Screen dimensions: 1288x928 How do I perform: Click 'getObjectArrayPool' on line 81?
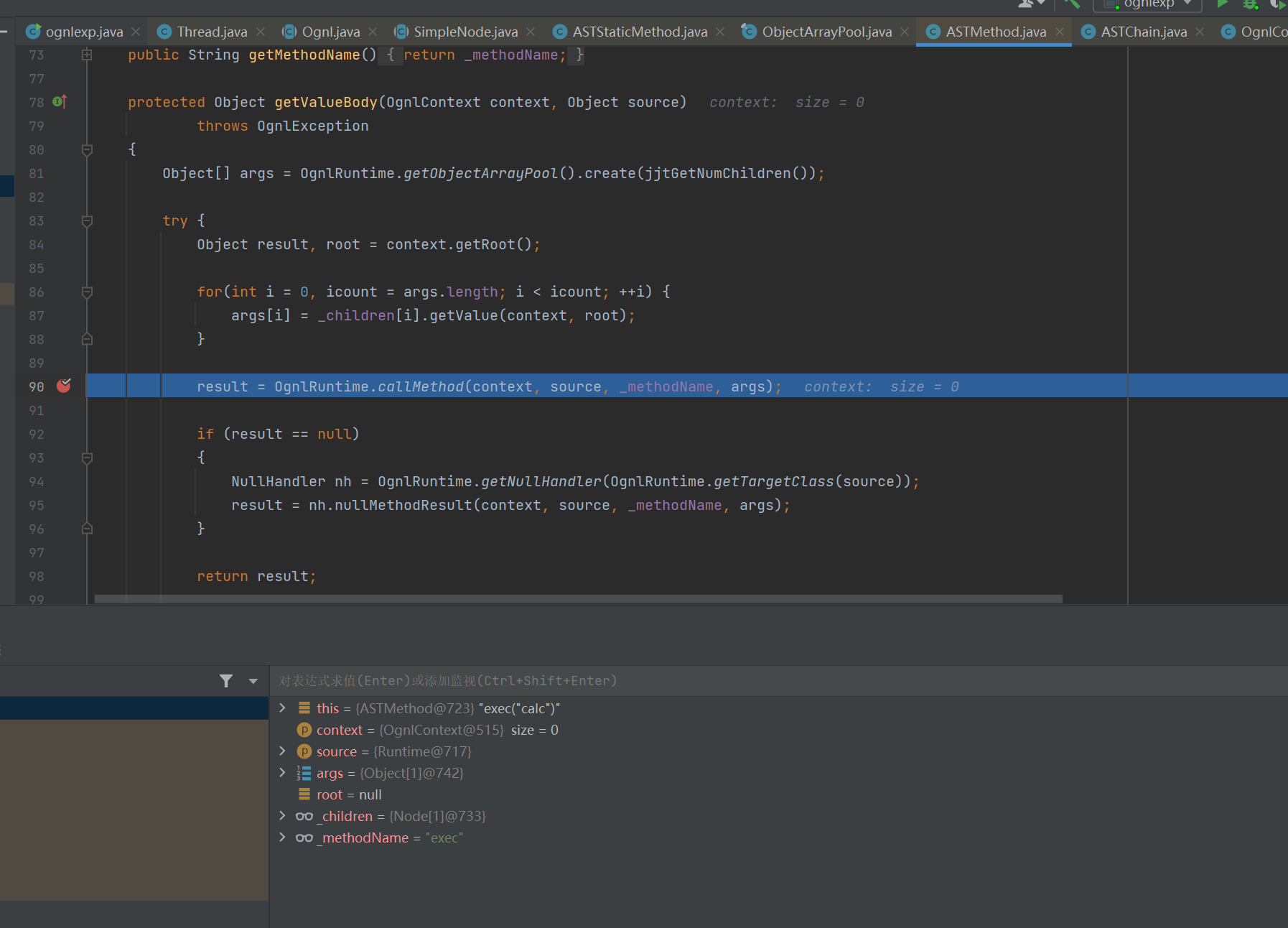click(481, 173)
